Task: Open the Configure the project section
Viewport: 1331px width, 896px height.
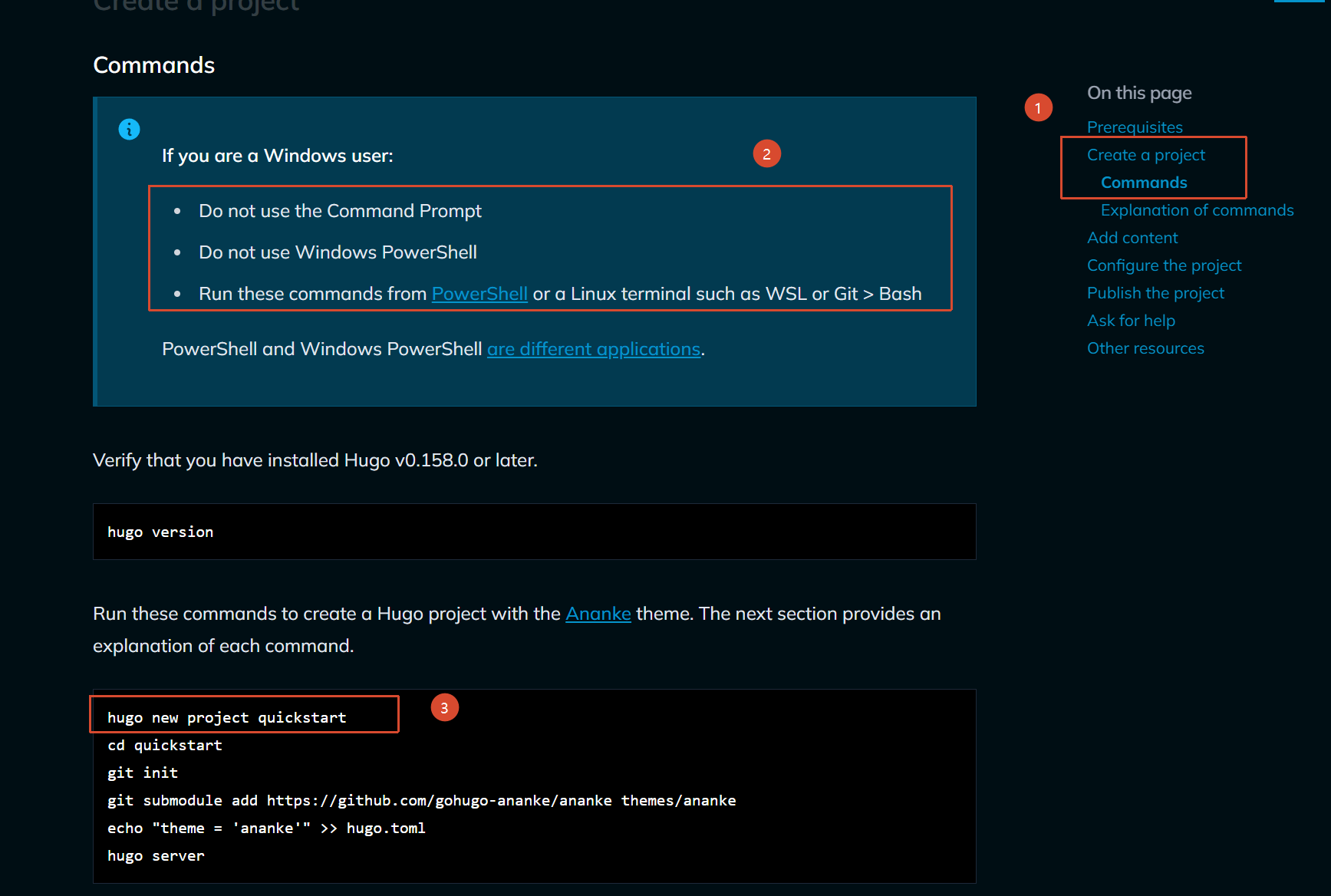Action: coord(1164,265)
